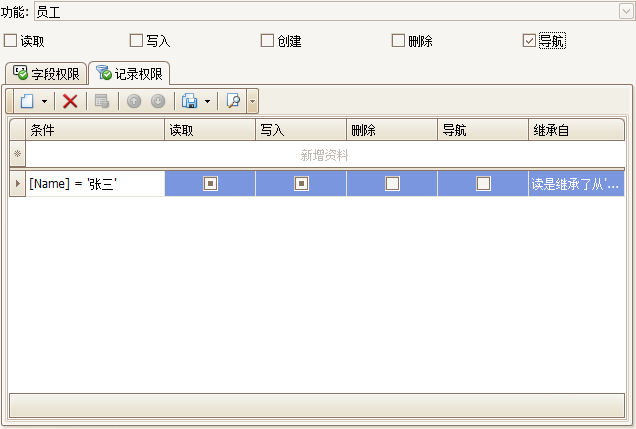Viewport: 636px width, 429px height.
Task: Toggle 读取 checkbox in 张三 row
Action: pyautogui.click(x=210, y=184)
